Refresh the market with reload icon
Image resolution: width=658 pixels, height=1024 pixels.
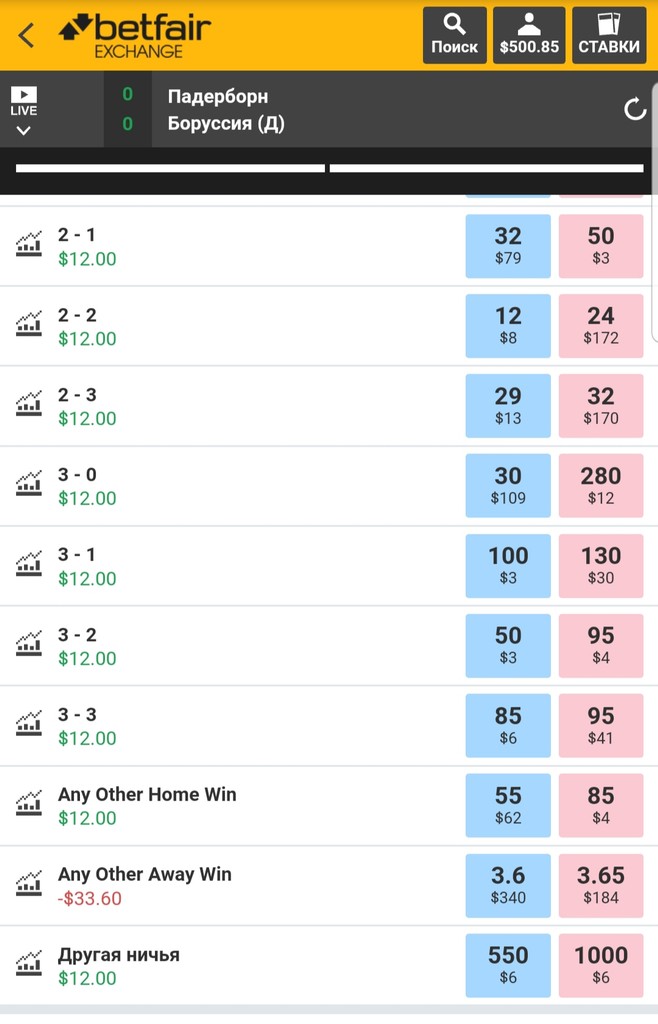click(634, 109)
